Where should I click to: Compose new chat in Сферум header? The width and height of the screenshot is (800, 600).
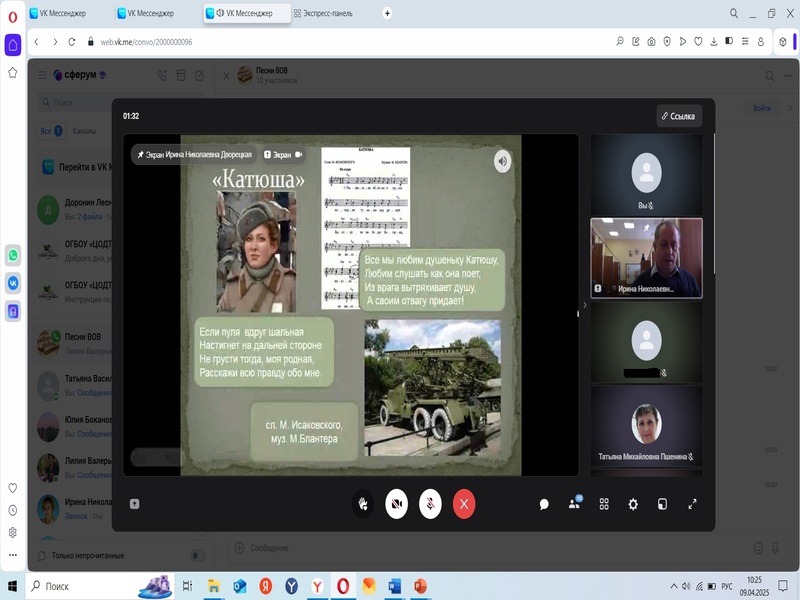point(200,76)
